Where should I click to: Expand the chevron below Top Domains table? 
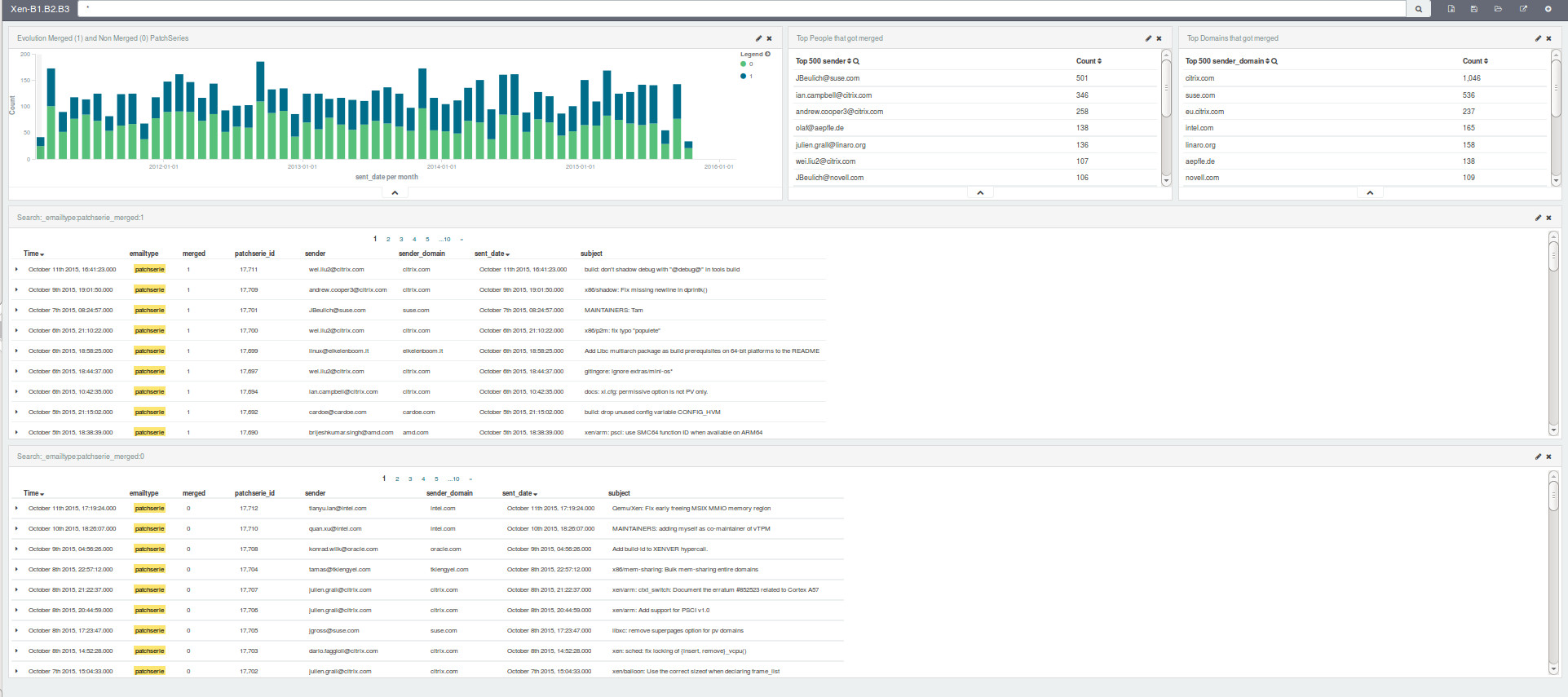coord(1370,193)
